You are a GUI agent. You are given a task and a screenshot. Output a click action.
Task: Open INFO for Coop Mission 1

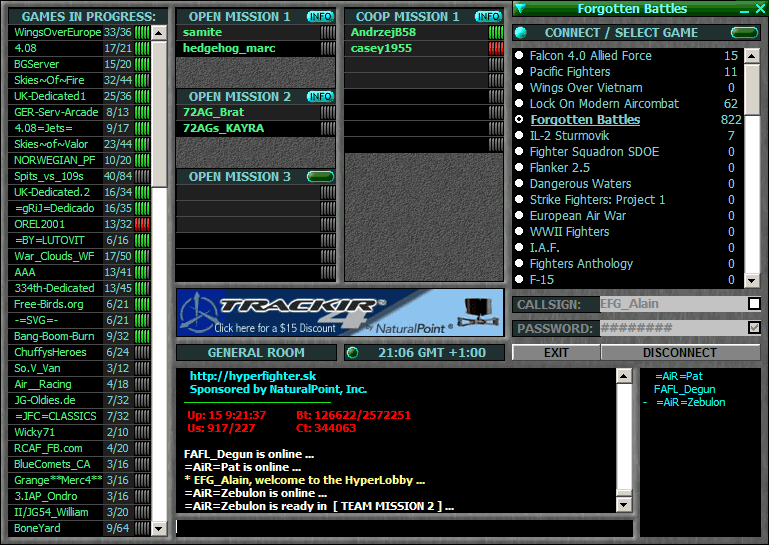tap(488, 17)
